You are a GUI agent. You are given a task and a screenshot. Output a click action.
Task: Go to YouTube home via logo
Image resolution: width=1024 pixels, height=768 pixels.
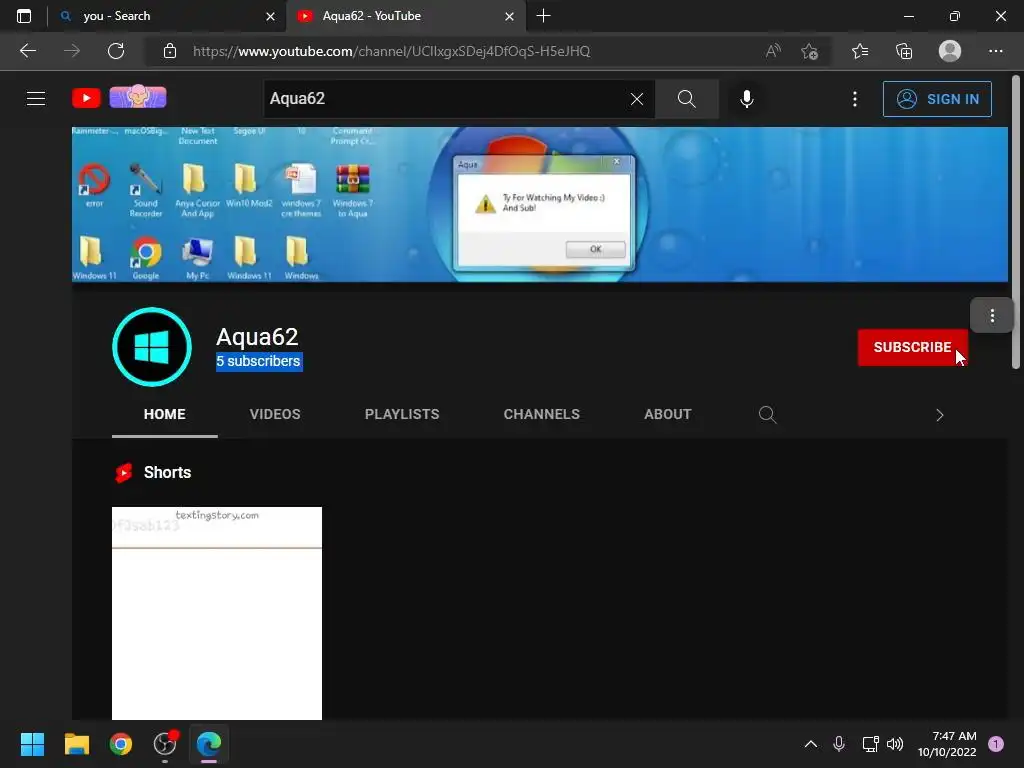point(86,98)
